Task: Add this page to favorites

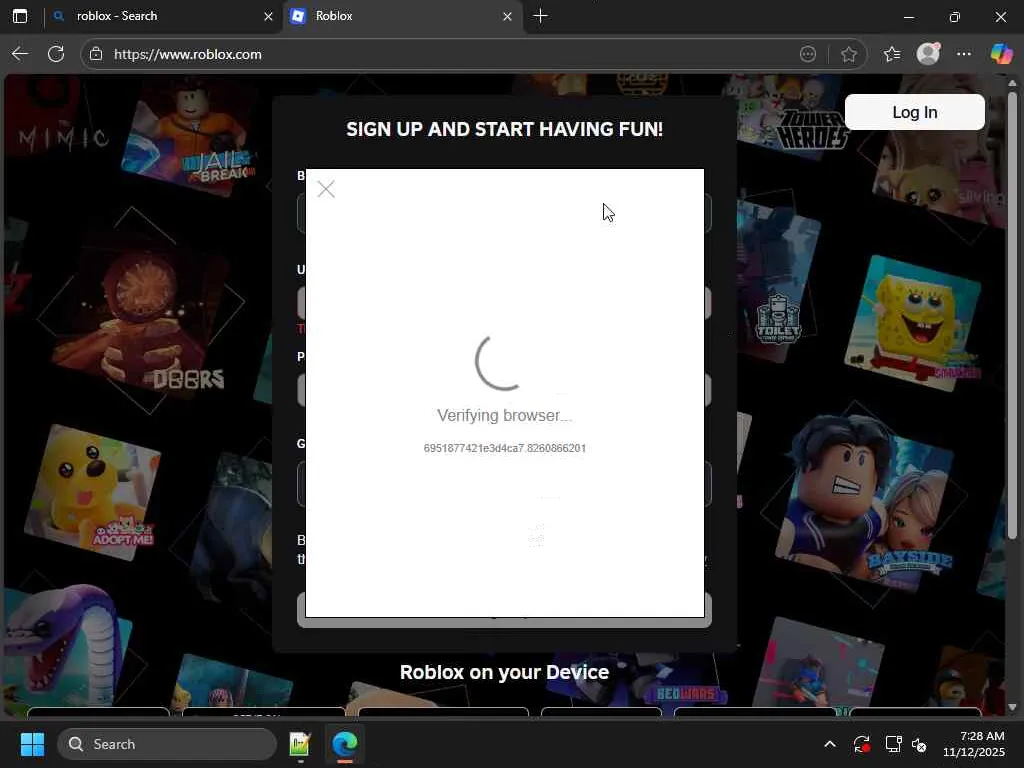Action: [848, 54]
